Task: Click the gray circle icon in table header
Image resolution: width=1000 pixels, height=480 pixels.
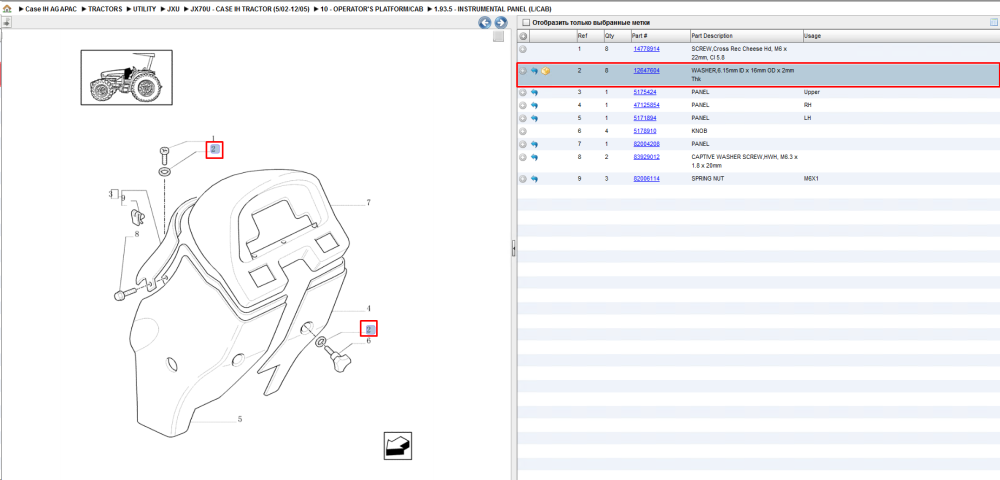Action: point(523,36)
